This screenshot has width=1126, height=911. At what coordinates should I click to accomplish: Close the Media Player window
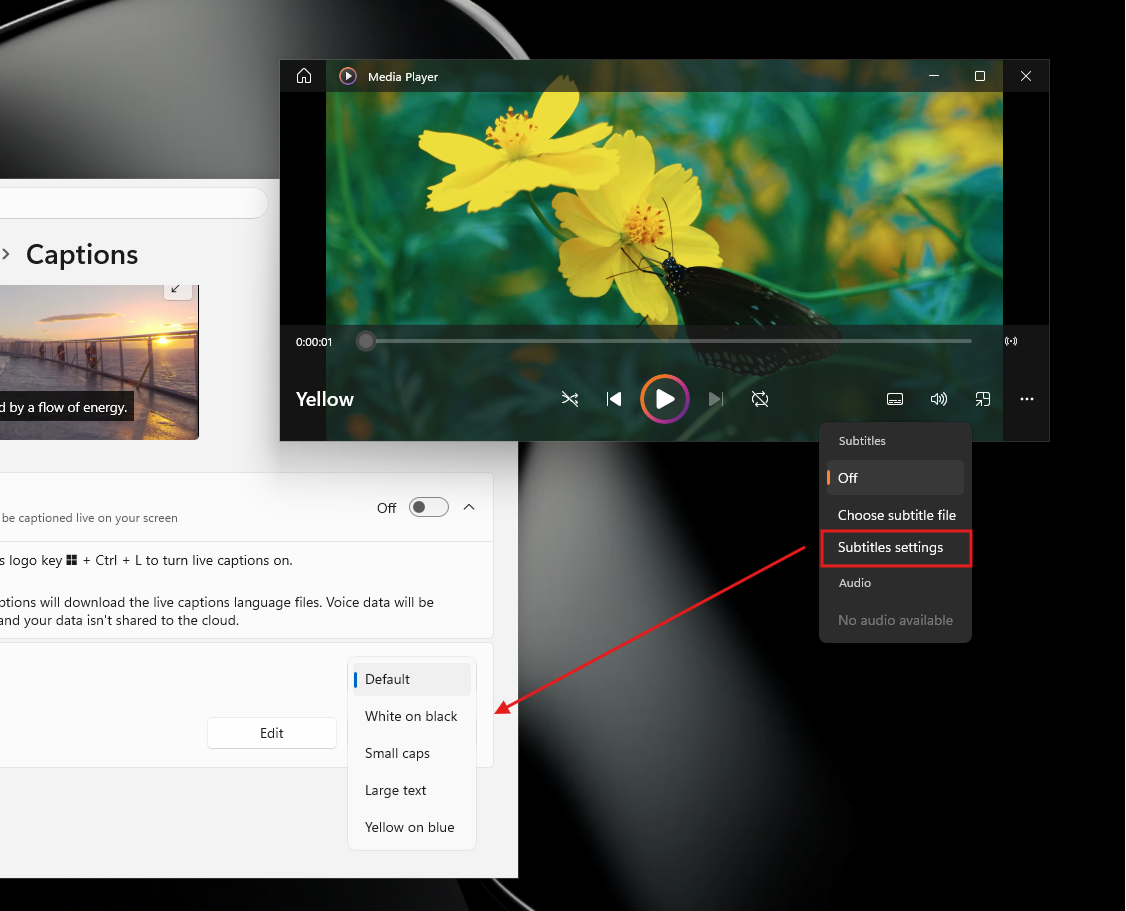1025,76
